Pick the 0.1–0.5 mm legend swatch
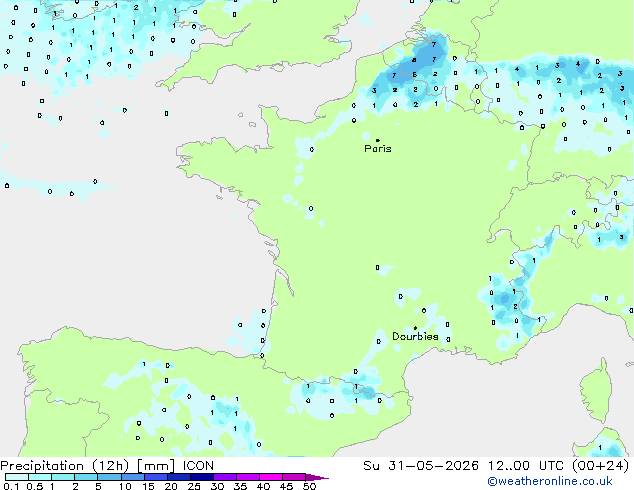 pos(17,477)
